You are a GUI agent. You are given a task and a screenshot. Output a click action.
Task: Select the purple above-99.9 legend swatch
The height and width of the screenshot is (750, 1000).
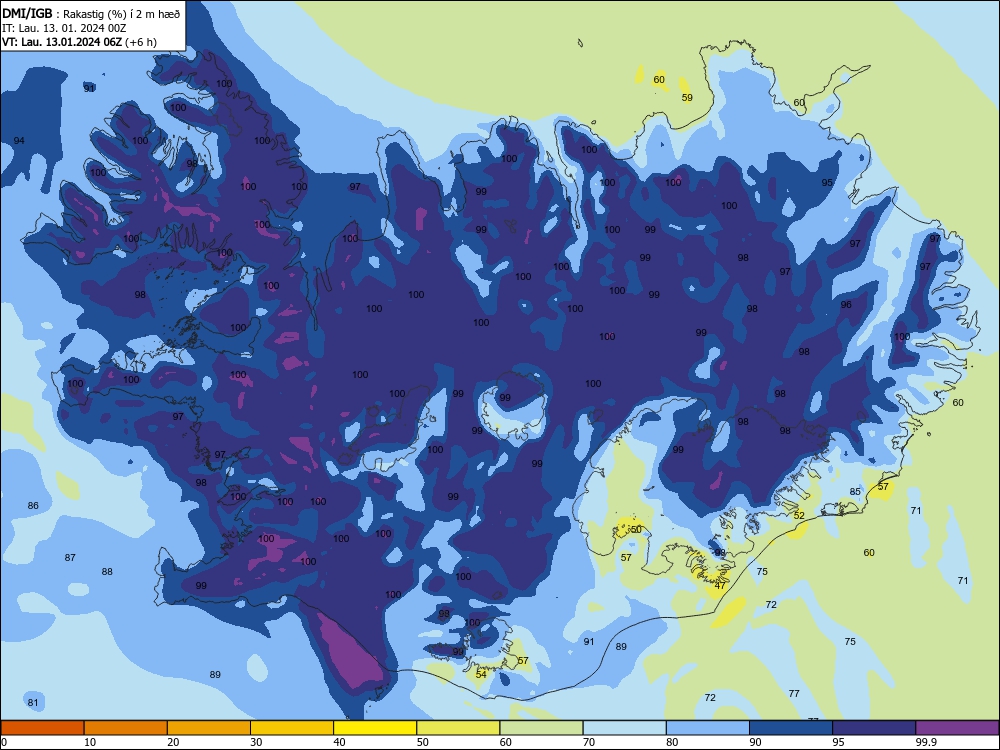[957, 728]
